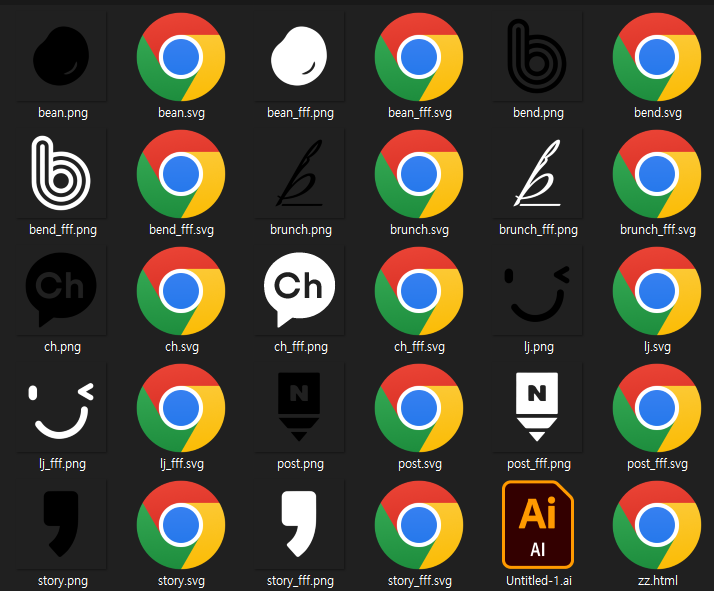Select the Chrome icon of story_fff.svg
Viewport: 714px width, 591px height.
(x=419, y=525)
